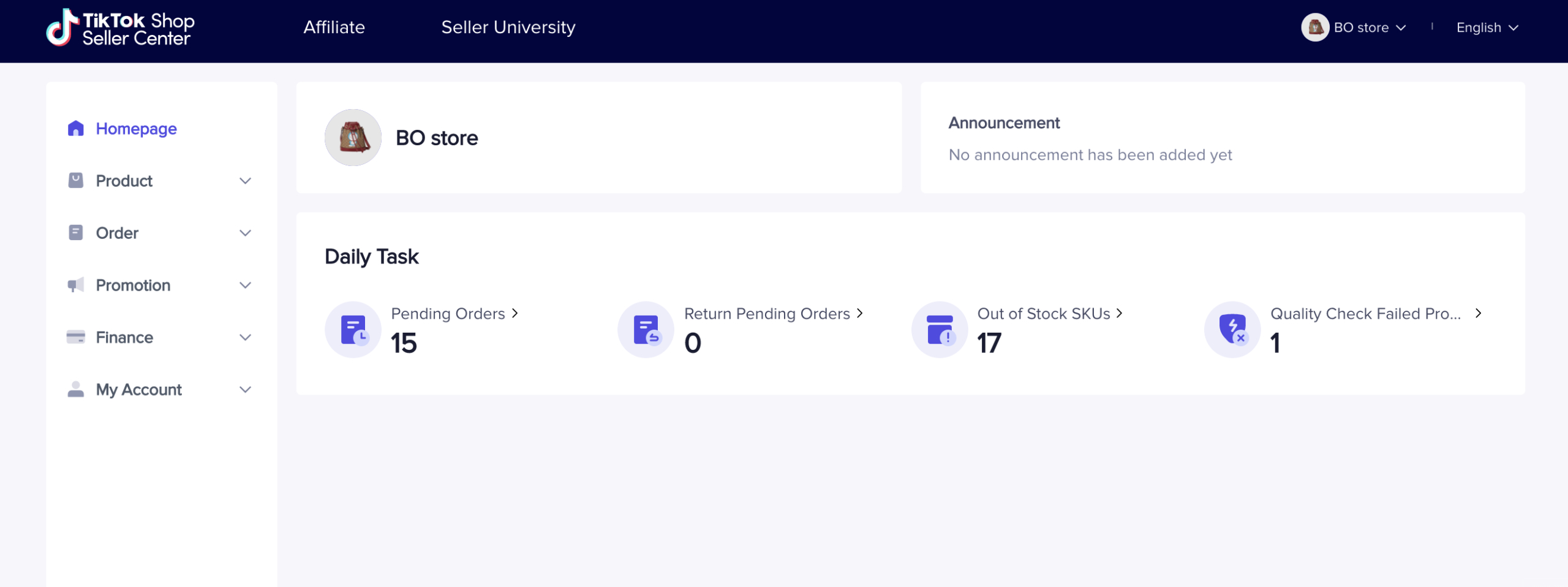Expand the Order sidebar chevron
This screenshot has width=1568, height=587.
[245, 233]
